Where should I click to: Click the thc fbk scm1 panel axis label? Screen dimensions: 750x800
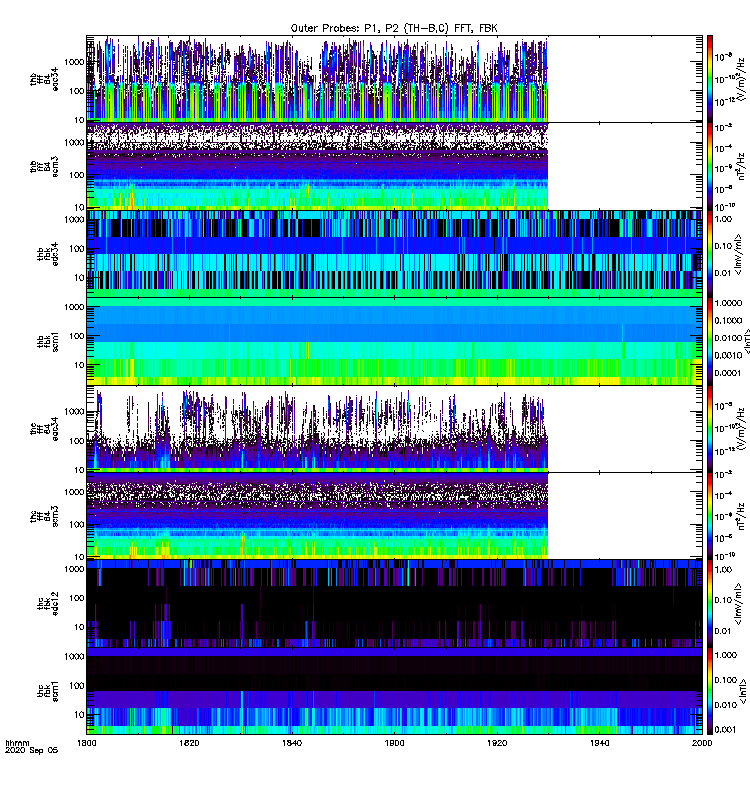[x=48, y=691]
